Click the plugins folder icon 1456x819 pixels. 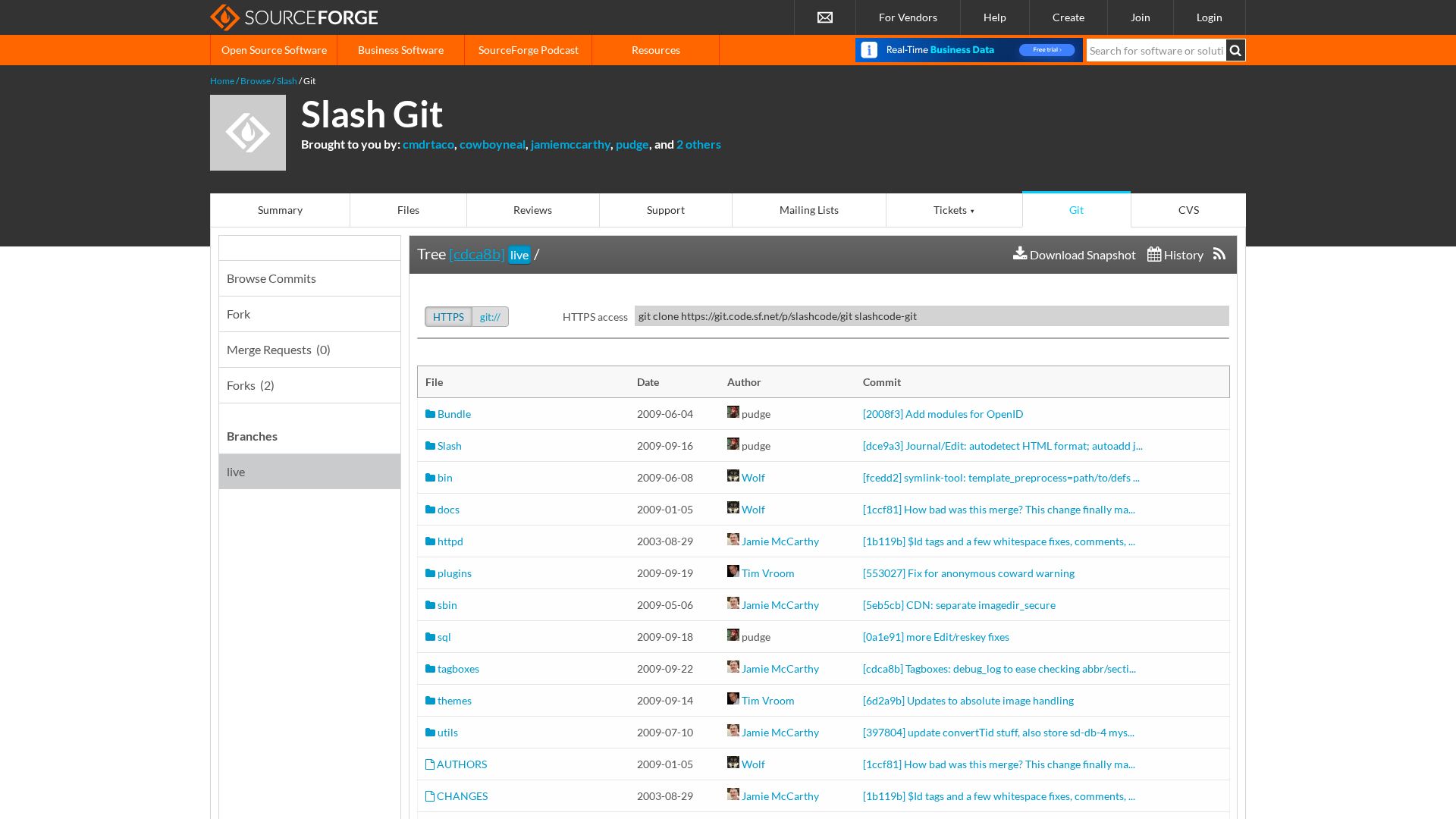pyautogui.click(x=430, y=573)
